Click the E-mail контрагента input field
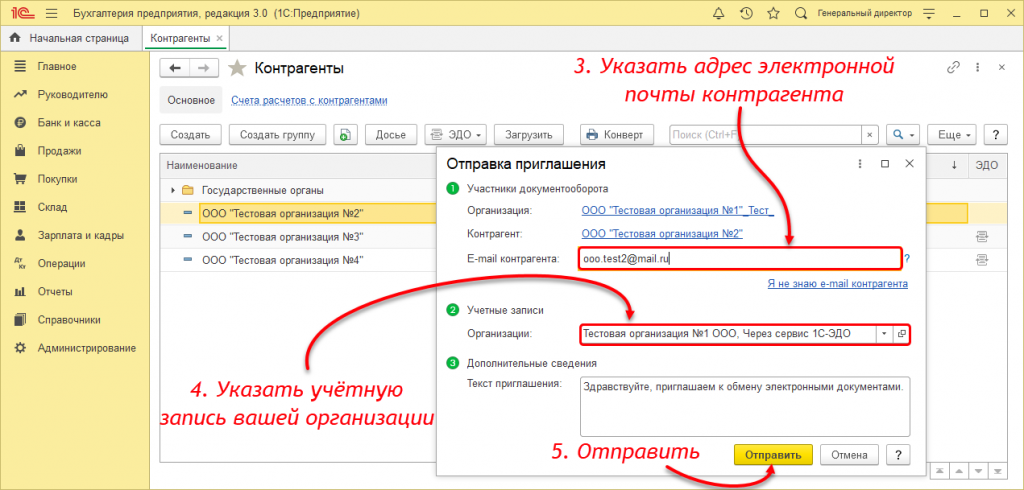The height and width of the screenshot is (490, 1024). (740, 259)
